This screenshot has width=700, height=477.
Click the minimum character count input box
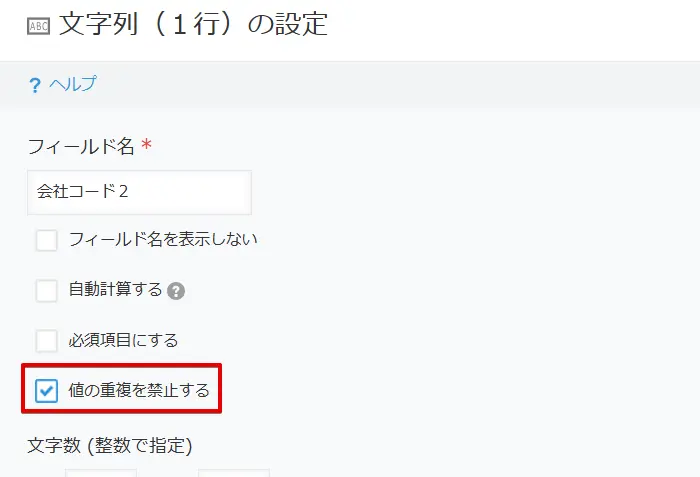point(101,473)
